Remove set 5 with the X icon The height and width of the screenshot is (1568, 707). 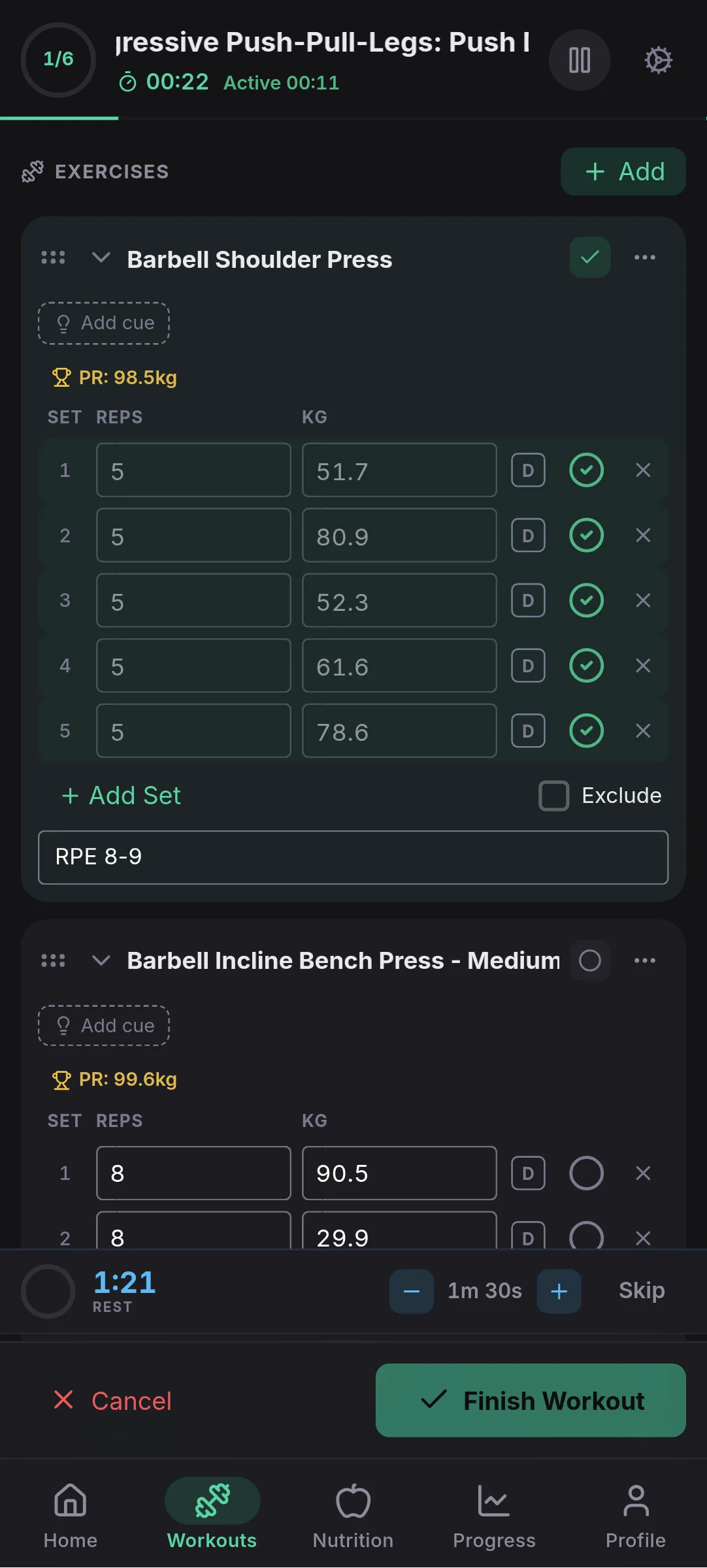[x=643, y=731]
